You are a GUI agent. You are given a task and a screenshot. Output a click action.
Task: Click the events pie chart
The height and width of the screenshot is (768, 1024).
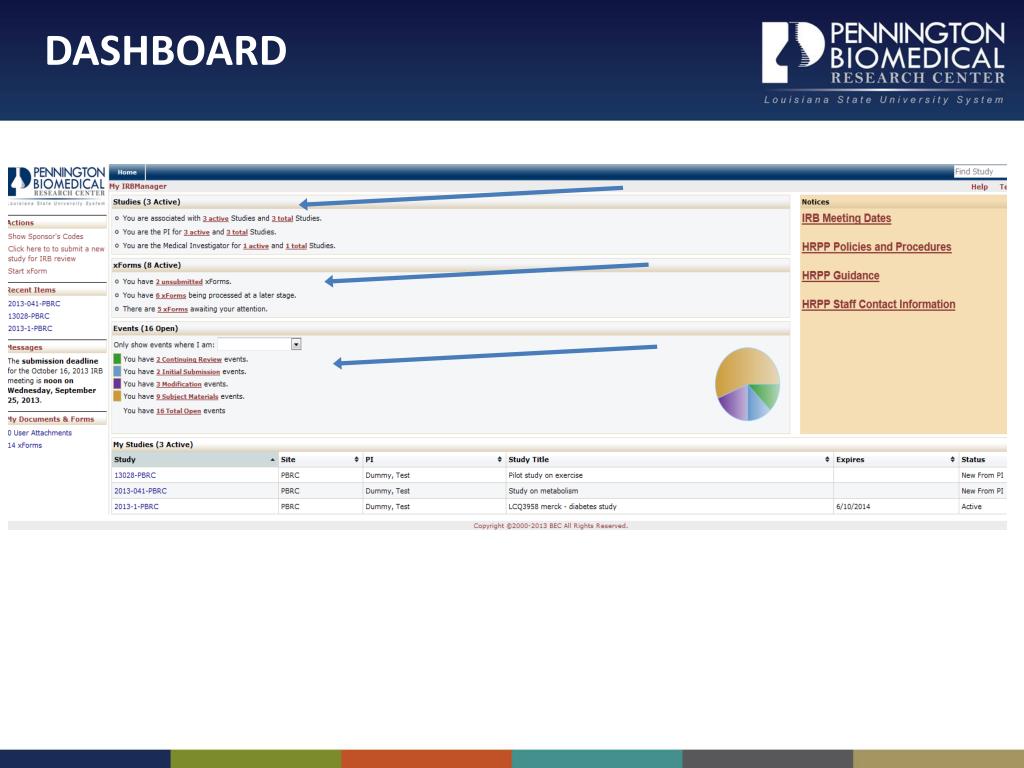tap(747, 384)
